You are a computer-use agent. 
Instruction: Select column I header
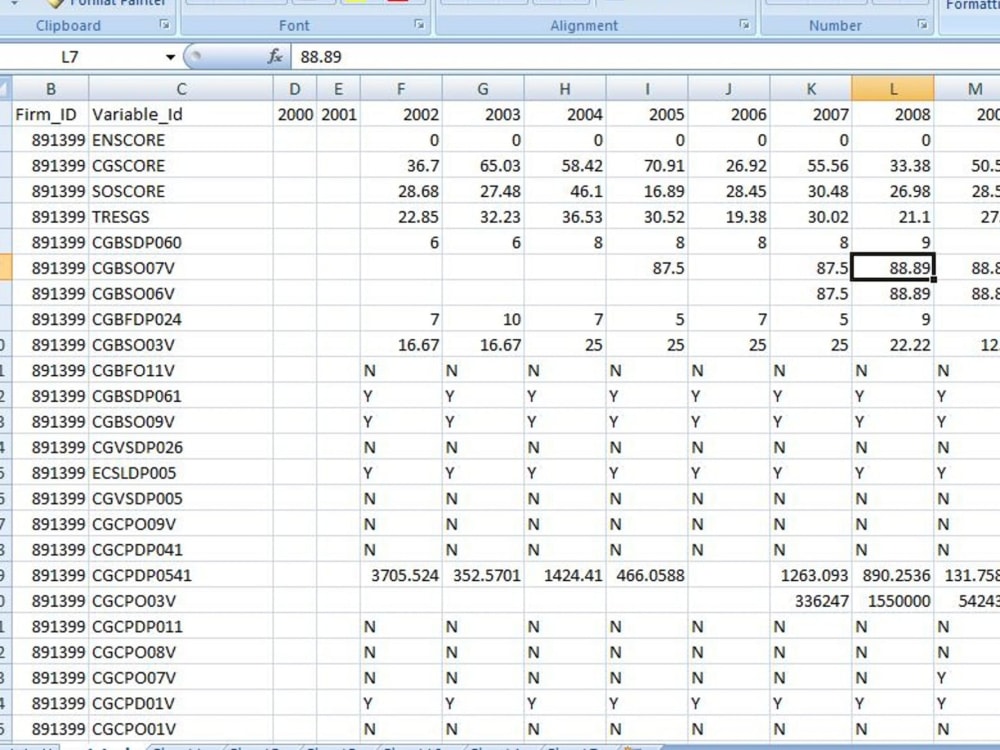coord(647,89)
